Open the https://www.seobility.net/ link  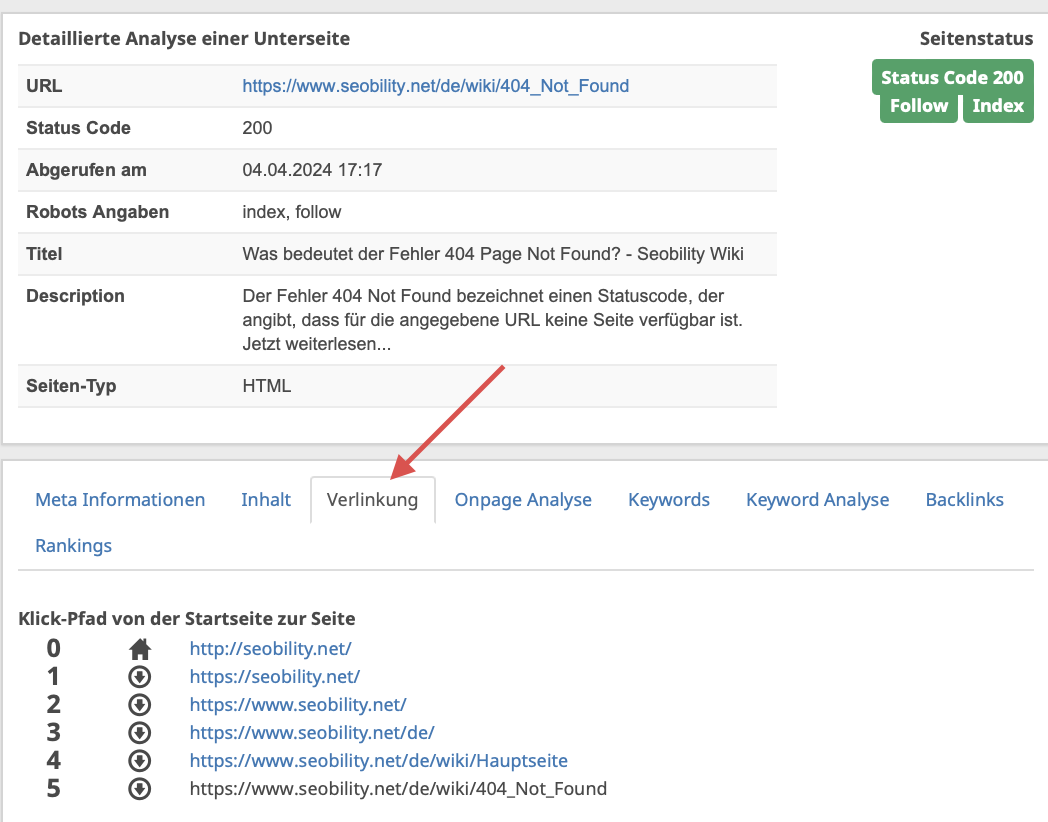(x=298, y=705)
